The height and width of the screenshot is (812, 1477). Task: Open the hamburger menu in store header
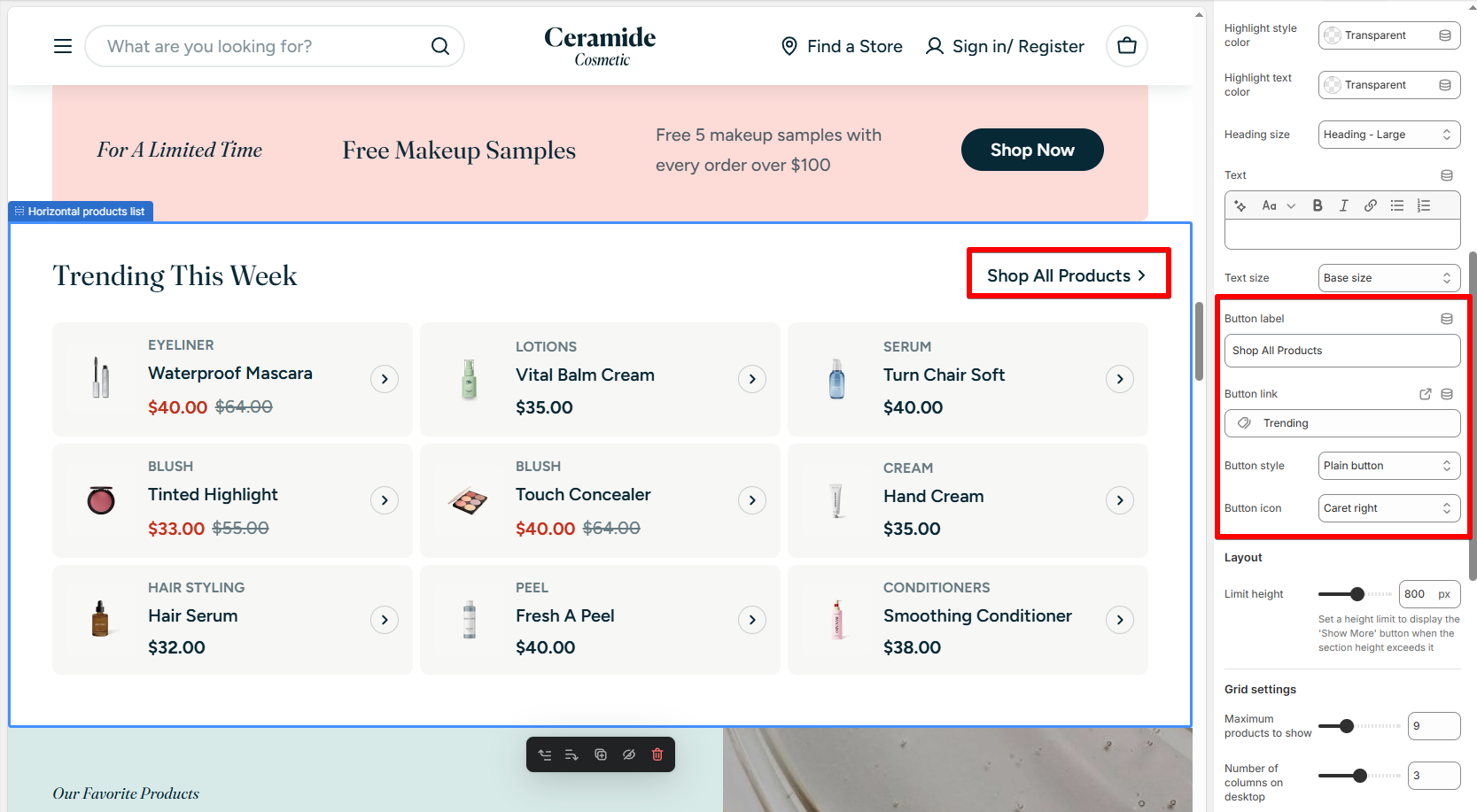tap(63, 46)
